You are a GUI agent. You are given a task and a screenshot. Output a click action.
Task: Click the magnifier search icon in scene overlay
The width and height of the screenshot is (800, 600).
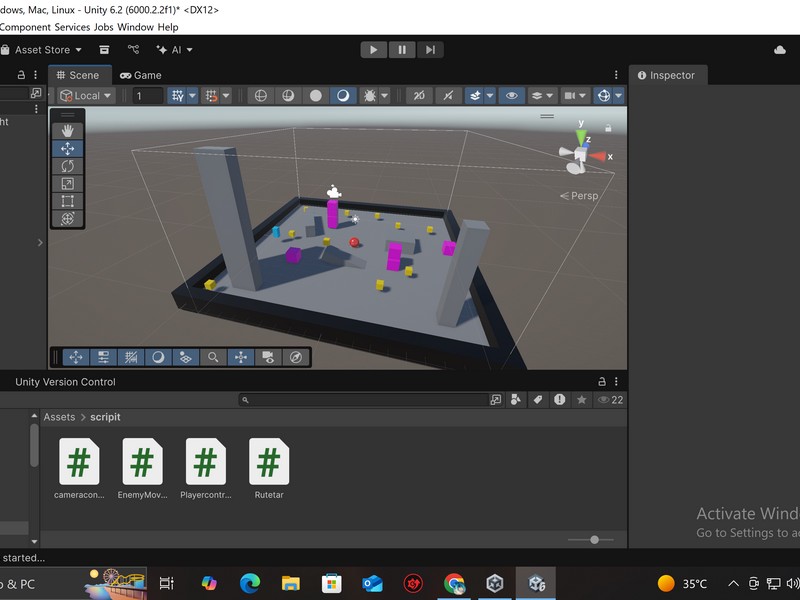(x=213, y=356)
